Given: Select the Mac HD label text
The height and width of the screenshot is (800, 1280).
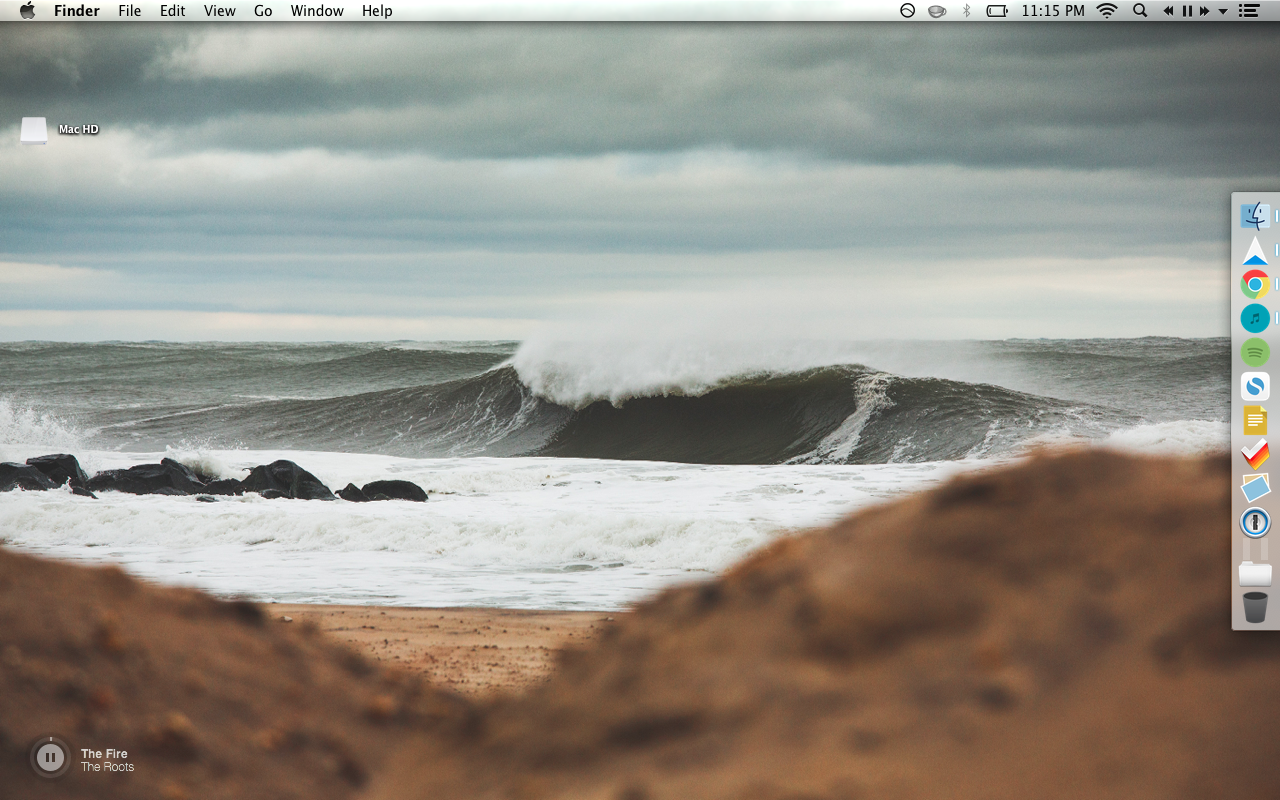Looking at the screenshot, I should pos(78,129).
